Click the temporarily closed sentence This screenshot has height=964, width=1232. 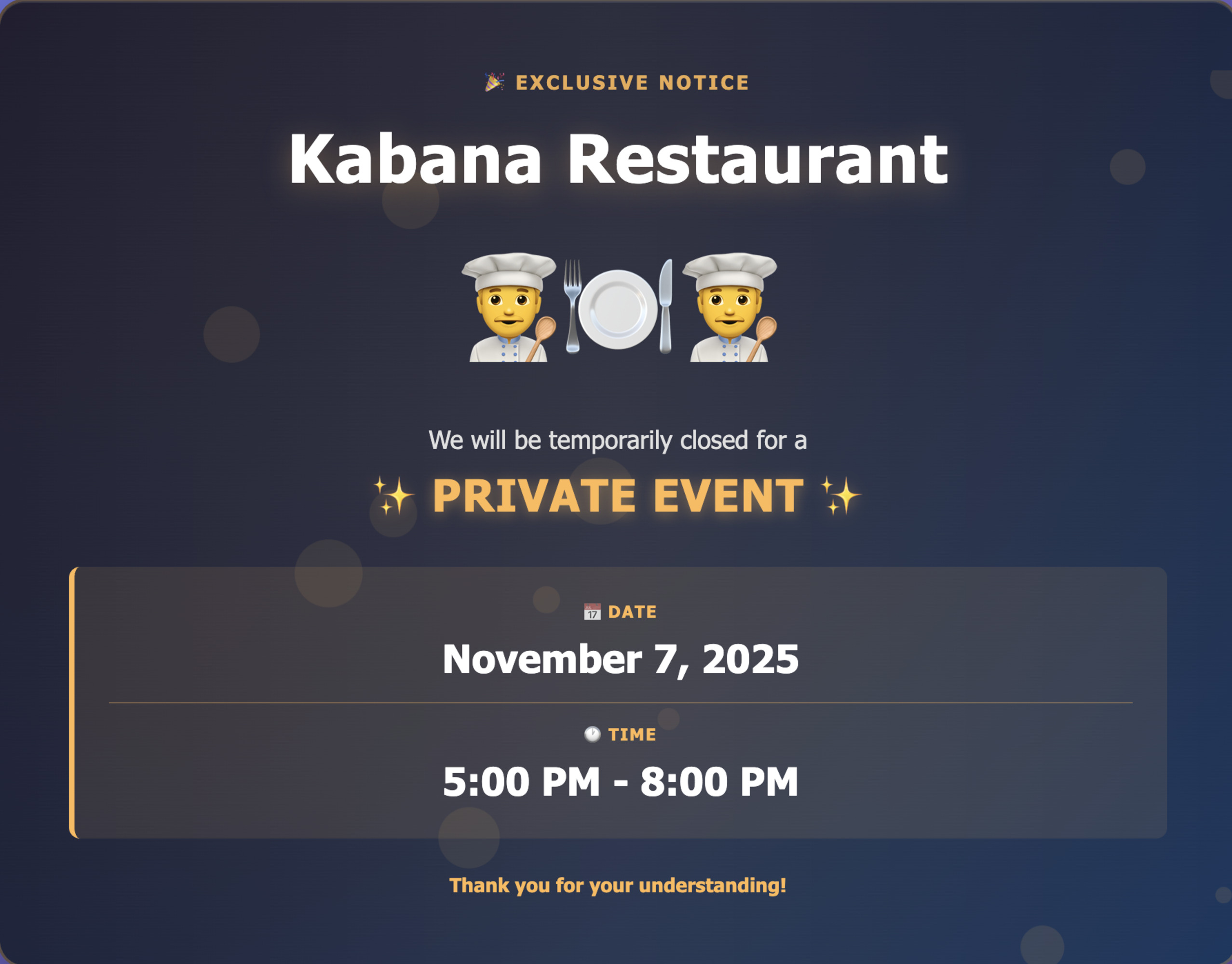pos(618,440)
